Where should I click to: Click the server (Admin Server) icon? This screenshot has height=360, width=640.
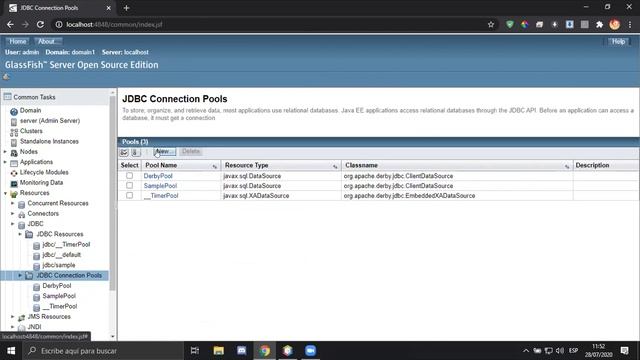click(14, 122)
